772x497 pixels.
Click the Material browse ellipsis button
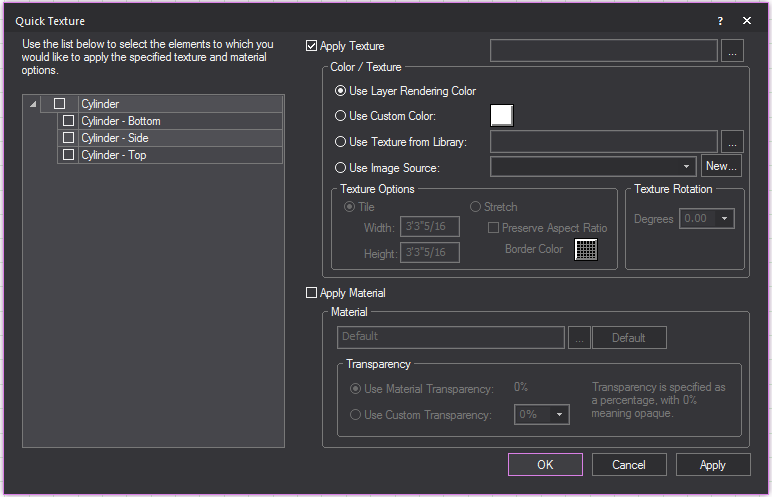[x=579, y=338]
